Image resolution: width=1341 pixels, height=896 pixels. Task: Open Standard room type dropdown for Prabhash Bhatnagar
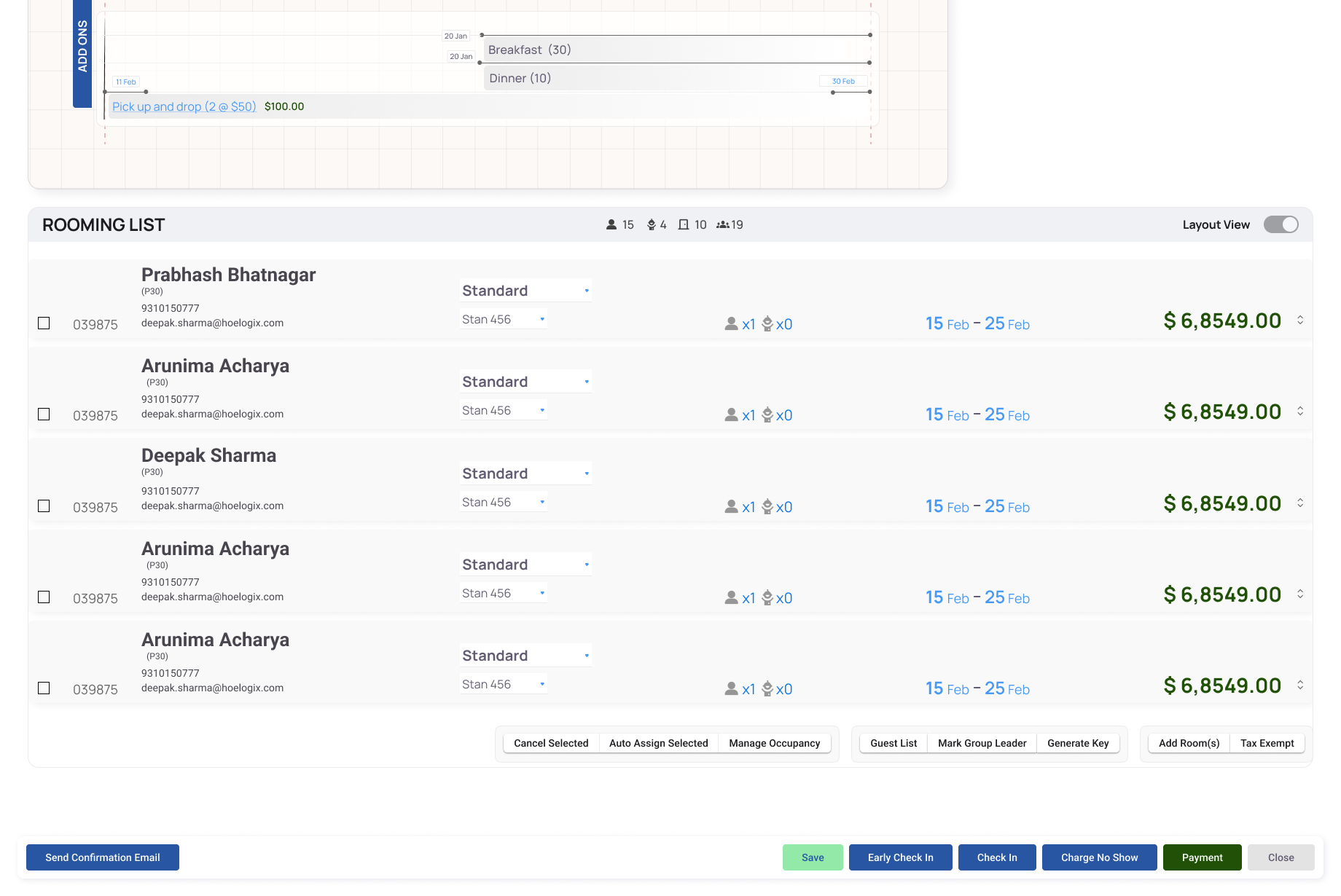pyautogui.click(x=525, y=291)
